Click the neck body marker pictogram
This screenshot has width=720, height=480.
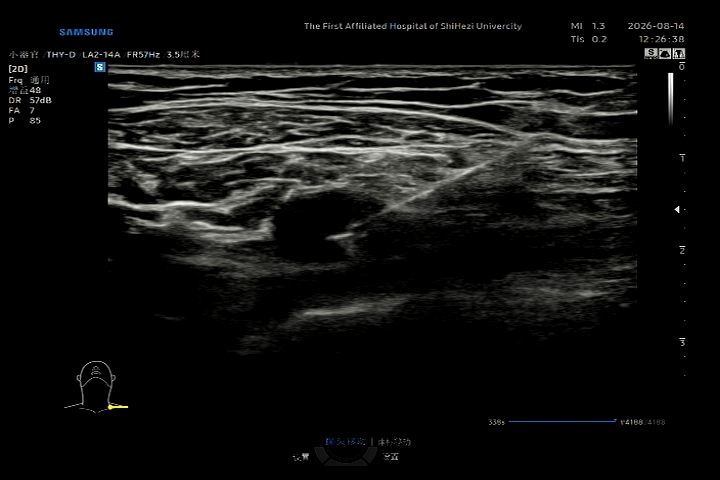[96, 387]
